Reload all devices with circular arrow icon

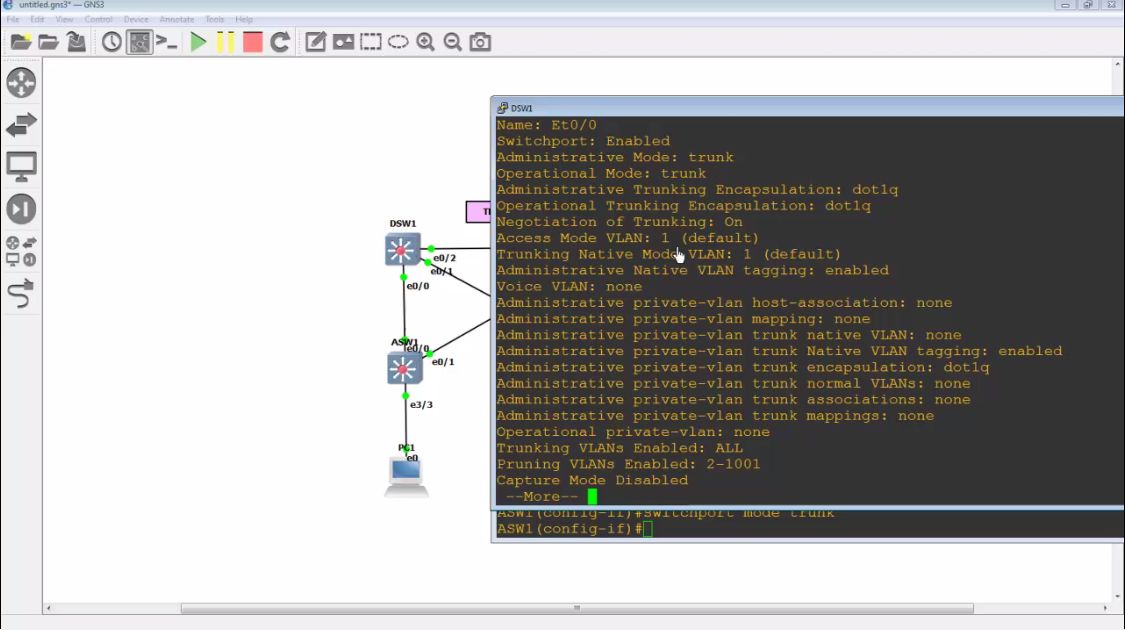coord(281,42)
